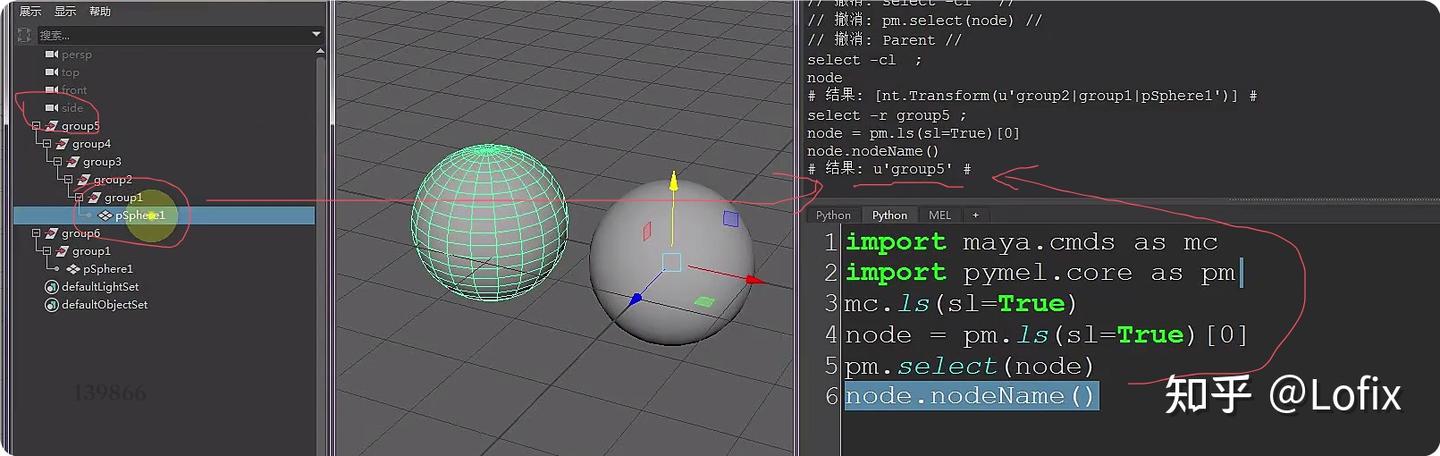Screen dimensions: 1440x456
Task: Click line 5 'pm.select(node)'
Action: (x=970, y=366)
